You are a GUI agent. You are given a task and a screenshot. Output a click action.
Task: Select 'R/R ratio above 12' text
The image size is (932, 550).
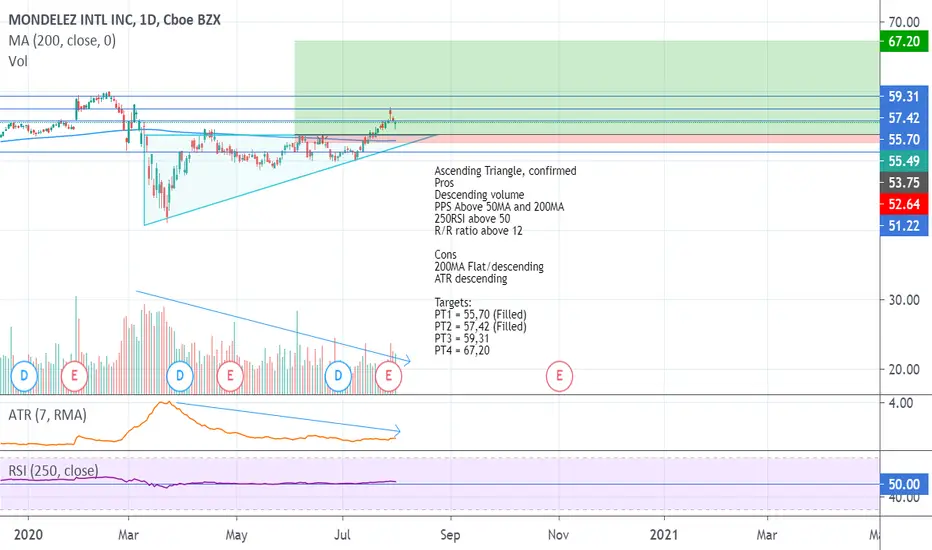tap(478, 231)
